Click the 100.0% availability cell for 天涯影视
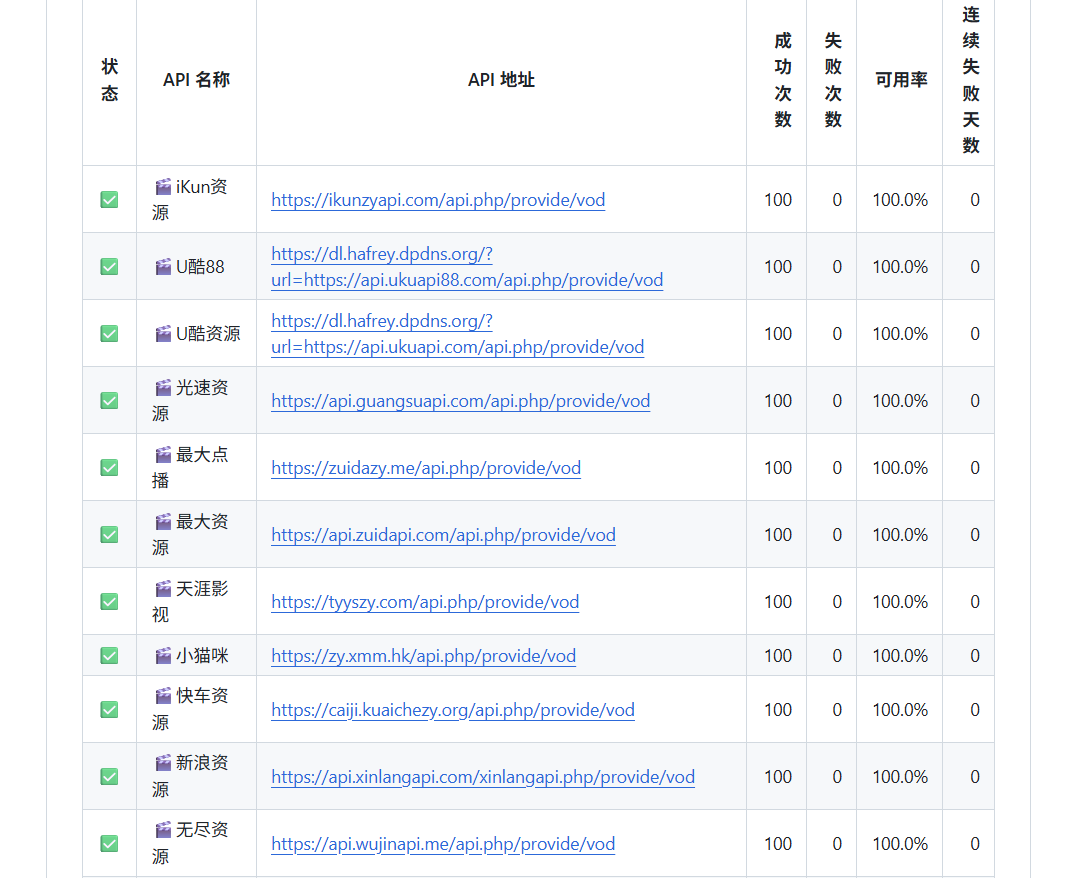 coord(900,602)
